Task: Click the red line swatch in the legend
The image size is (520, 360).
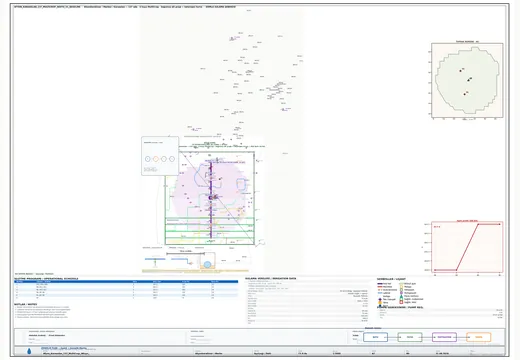Action: pyautogui.click(x=380, y=287)
